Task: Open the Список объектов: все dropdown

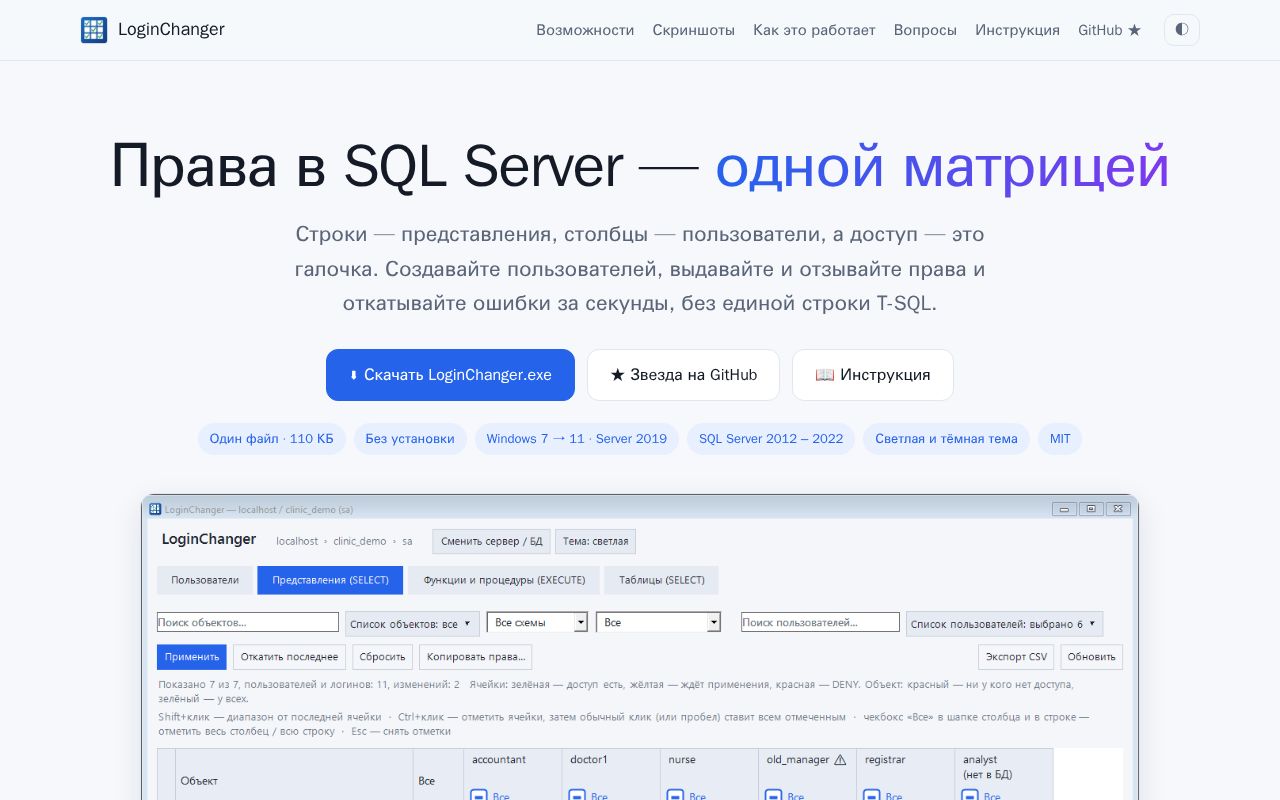Action: (413, 624)
